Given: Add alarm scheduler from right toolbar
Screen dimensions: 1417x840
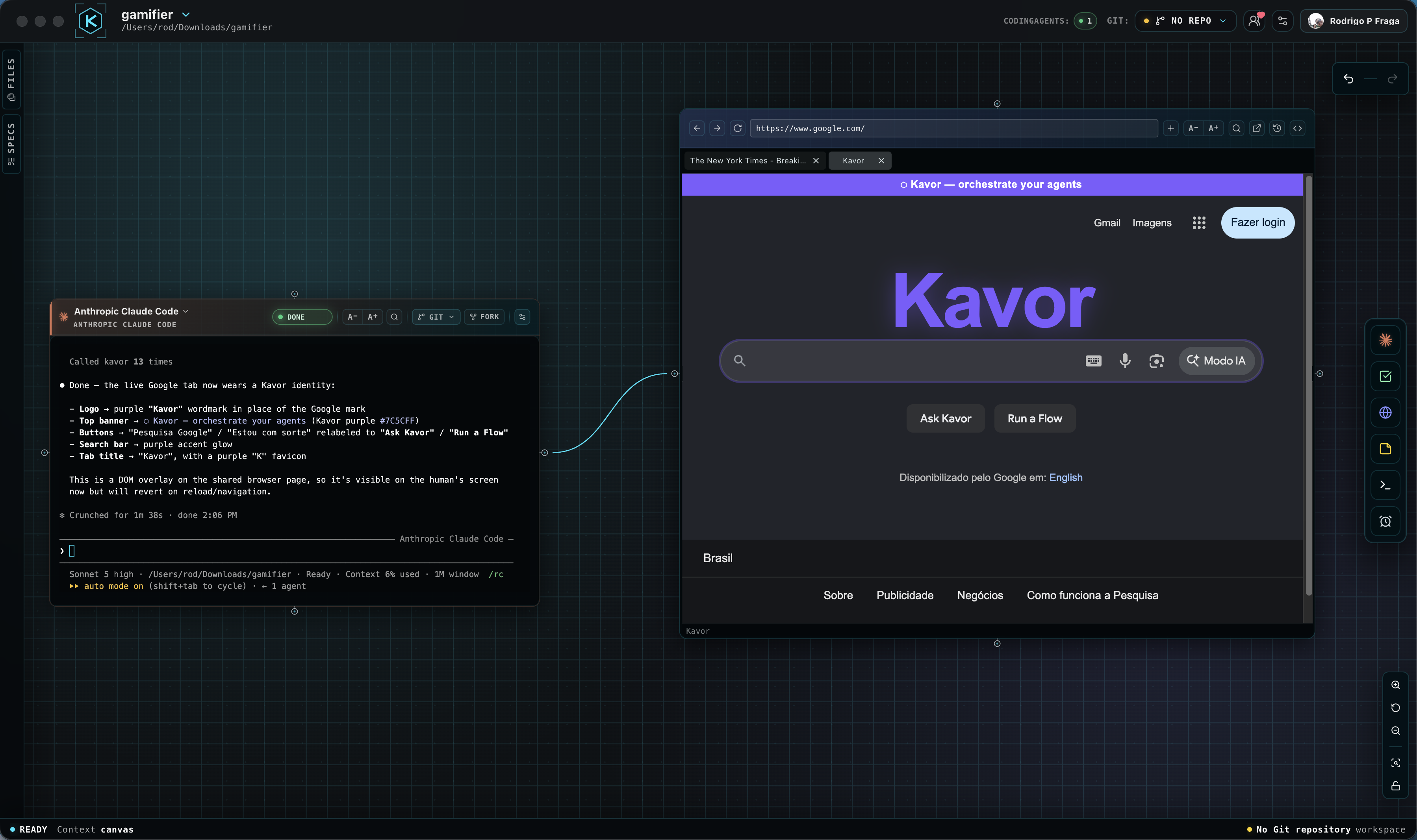Looking at the screenshot, I should pos(1385,521).
